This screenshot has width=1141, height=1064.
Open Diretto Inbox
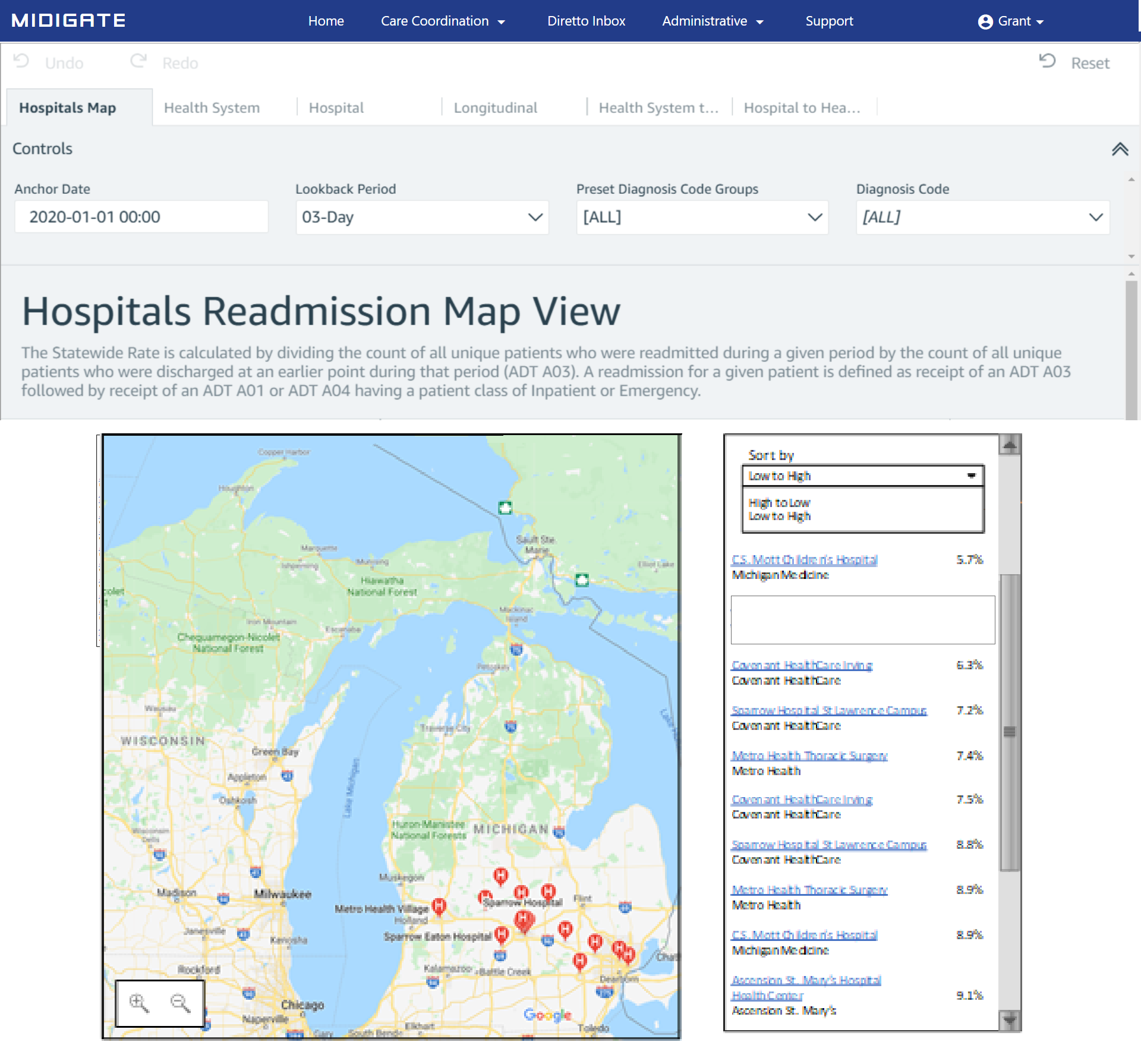click(x=586, y=21)
